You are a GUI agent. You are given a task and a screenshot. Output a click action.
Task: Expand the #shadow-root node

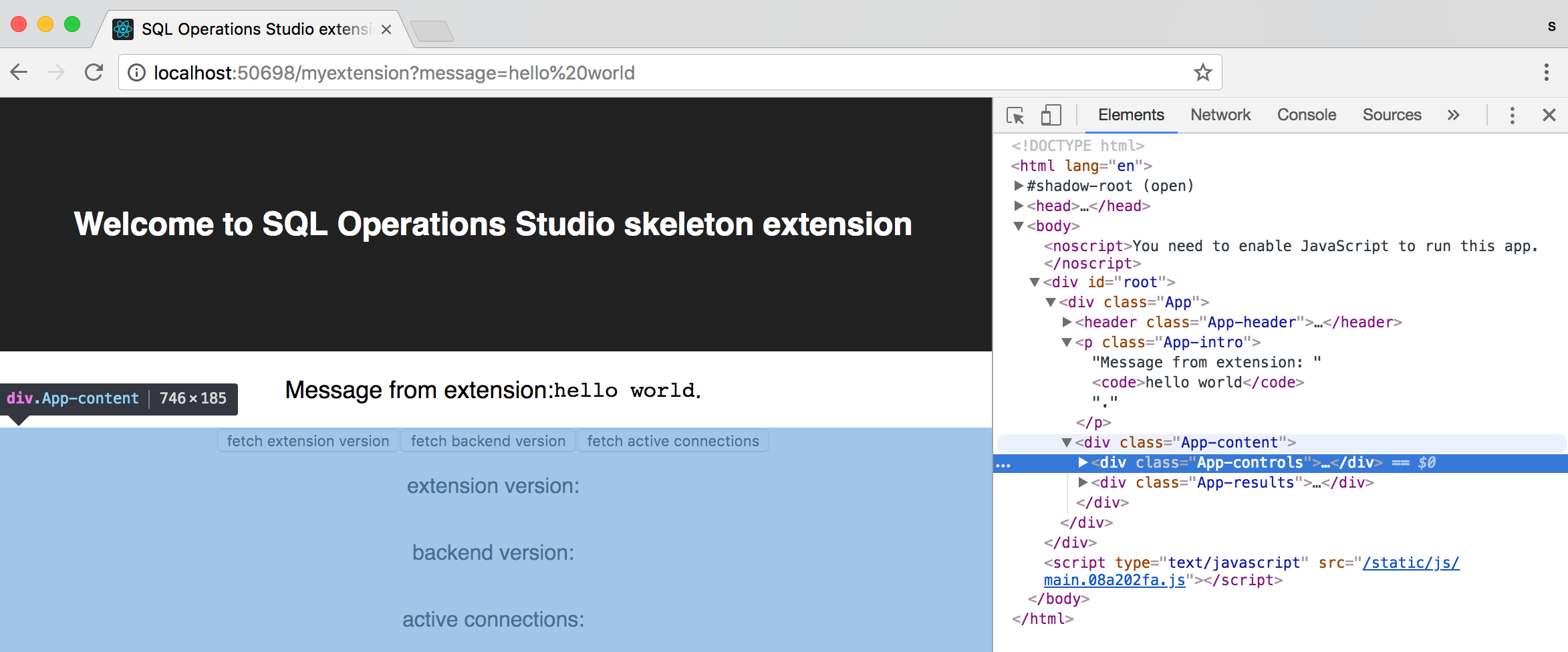1017,186
